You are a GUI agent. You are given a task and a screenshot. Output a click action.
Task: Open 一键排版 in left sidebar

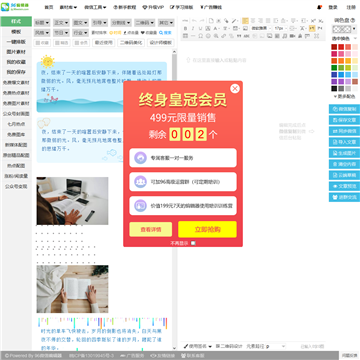tap(16, 42)
